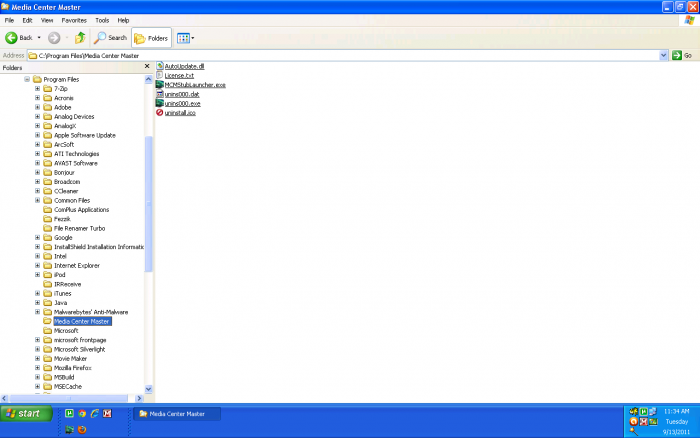This screenshot has width=700, height=438.
Task: Collapse the Program Files tree node
Action: 26,79
